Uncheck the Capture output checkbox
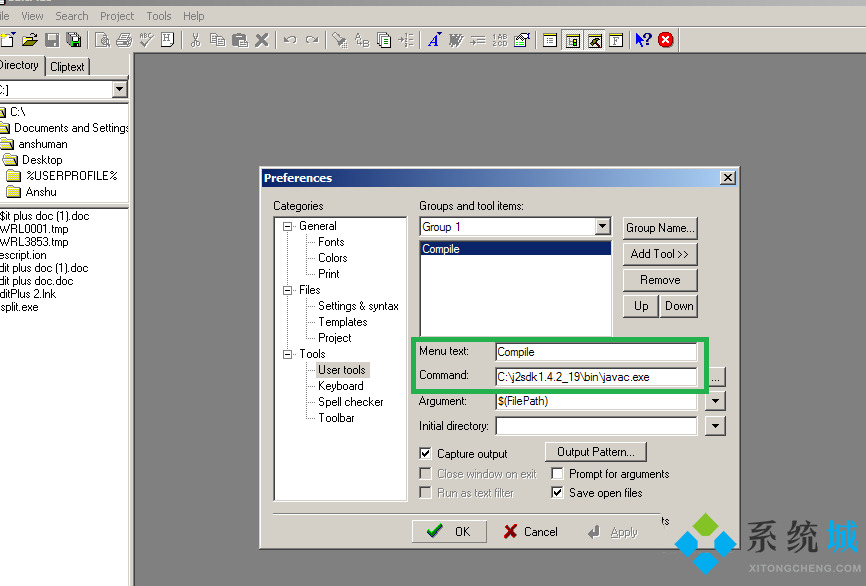This screenshot has height=586, width=866. 425,453
